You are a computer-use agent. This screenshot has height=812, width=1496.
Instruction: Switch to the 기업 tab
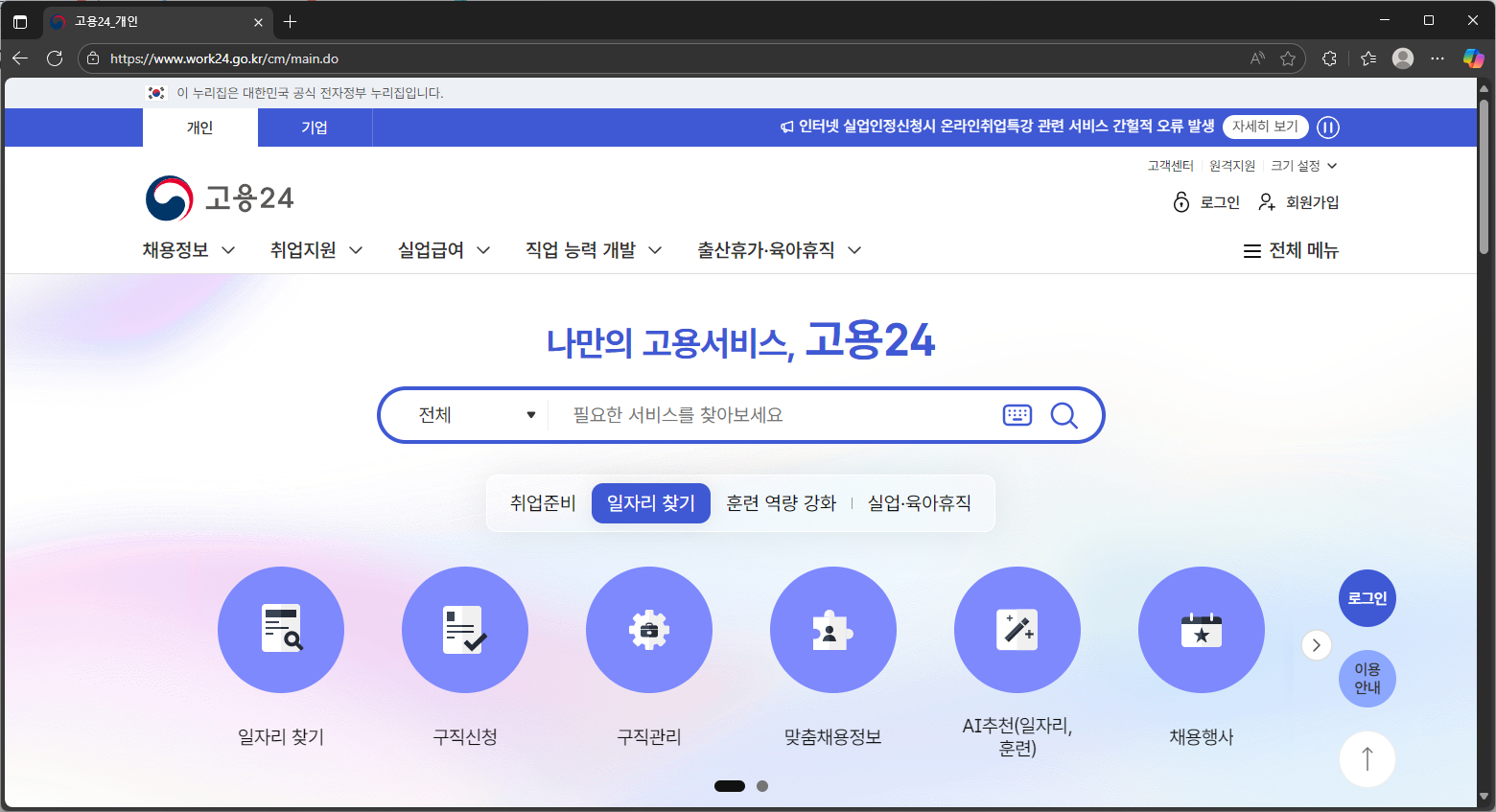click(x=315, y=127)
